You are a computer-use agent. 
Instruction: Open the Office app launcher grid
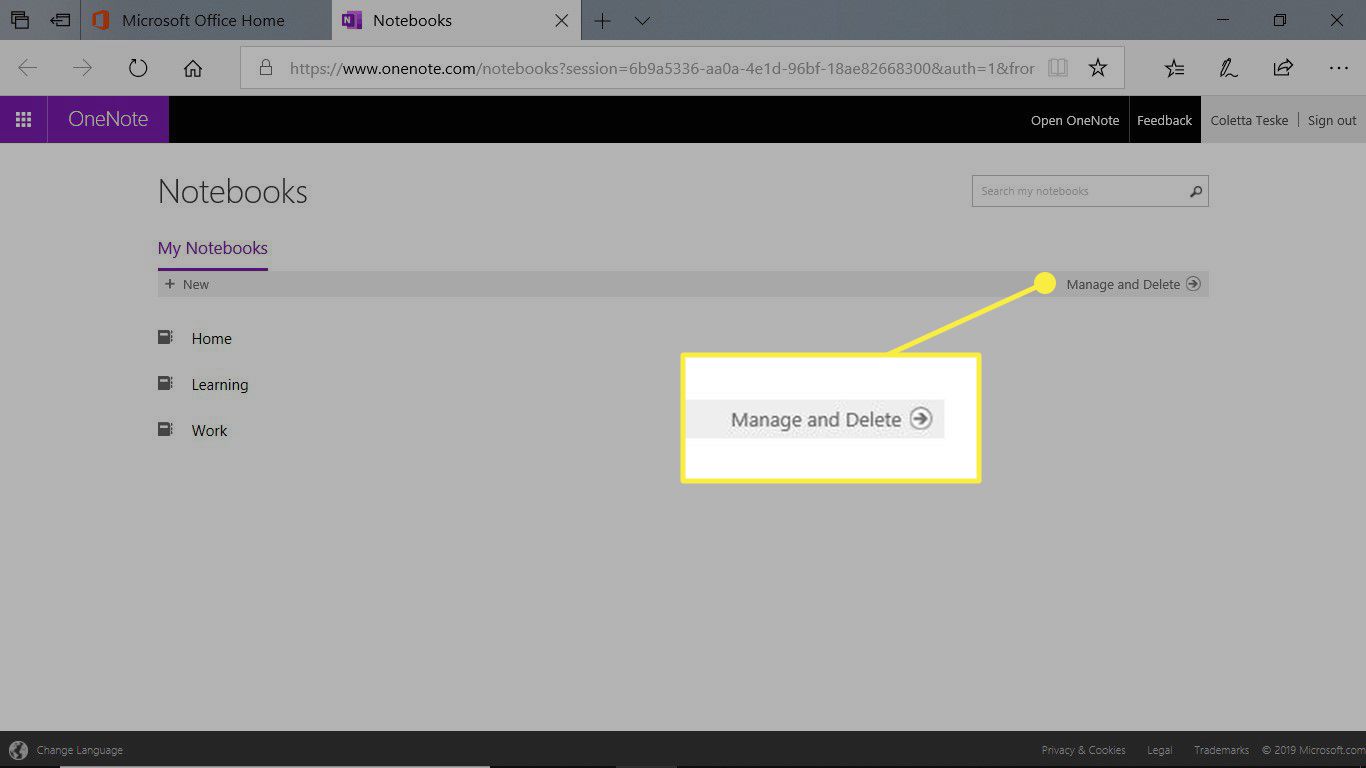click(23, 120)
